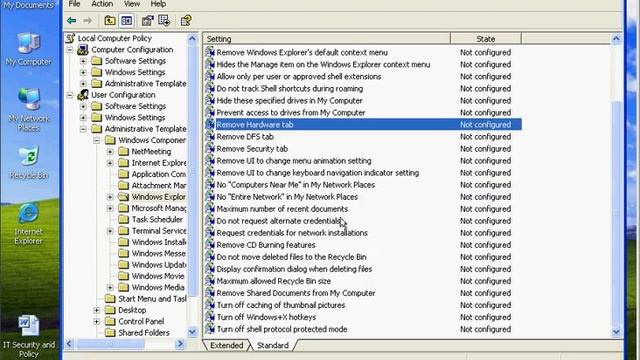Collapse the Computer Configuration node
This screenshot has width=640, height=360.
click(x=70, y=50)
